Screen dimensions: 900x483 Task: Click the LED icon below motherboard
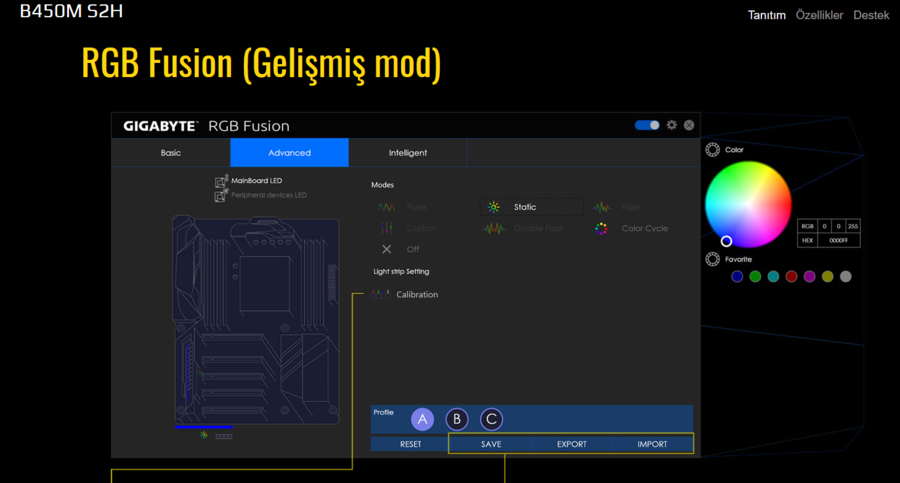pos(204,435)
